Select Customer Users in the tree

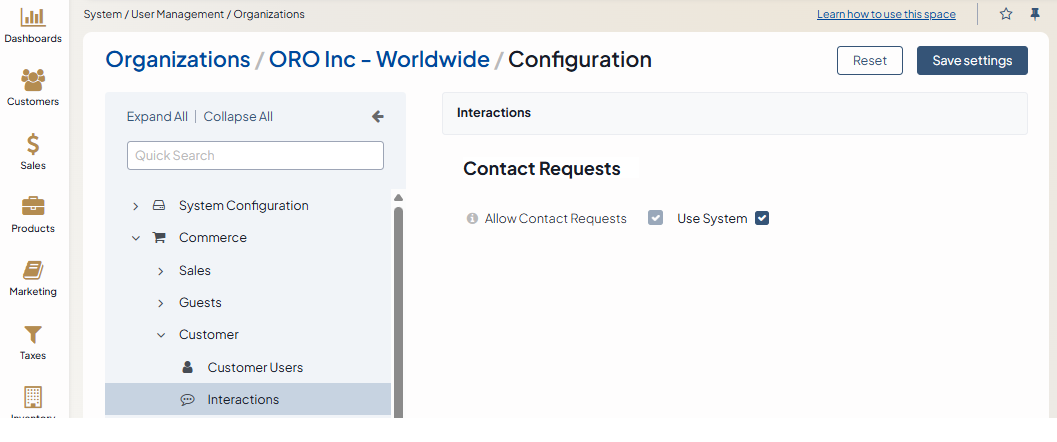tap(255, 367)
